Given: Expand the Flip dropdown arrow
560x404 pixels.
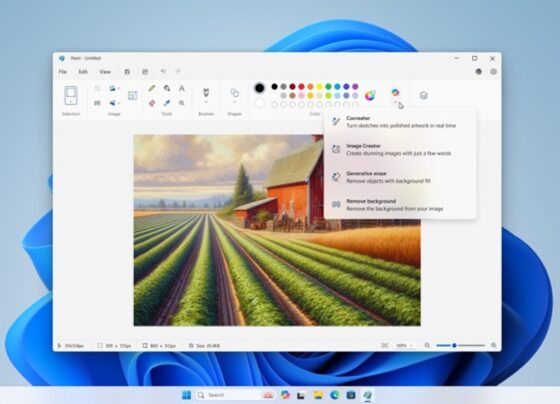Looking at the screenshot, I should pos(119,103).
